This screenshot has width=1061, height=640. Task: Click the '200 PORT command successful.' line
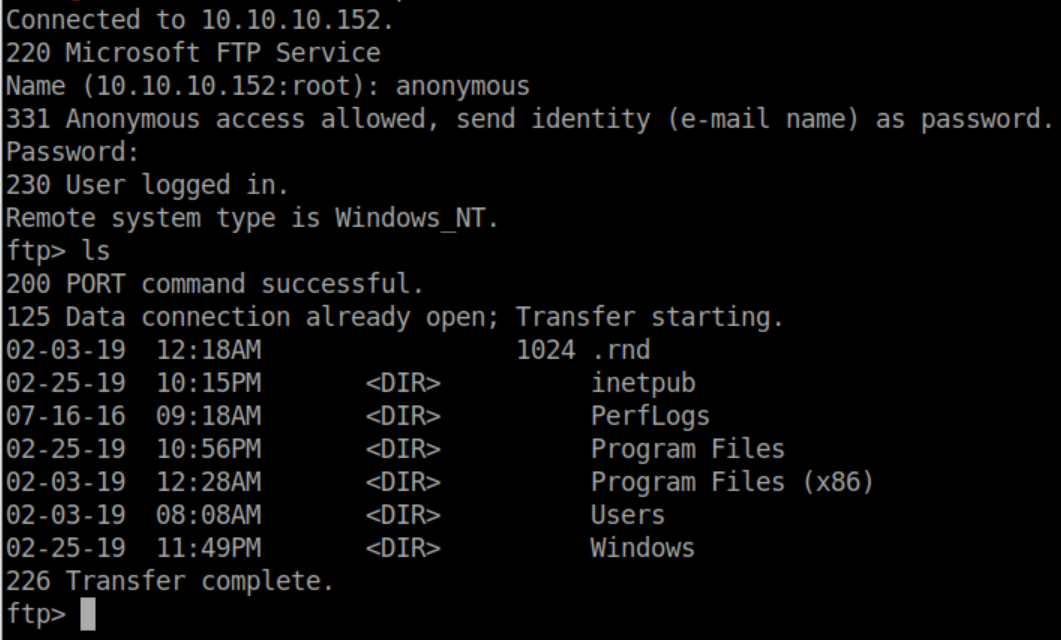click(x=214, y=284)
